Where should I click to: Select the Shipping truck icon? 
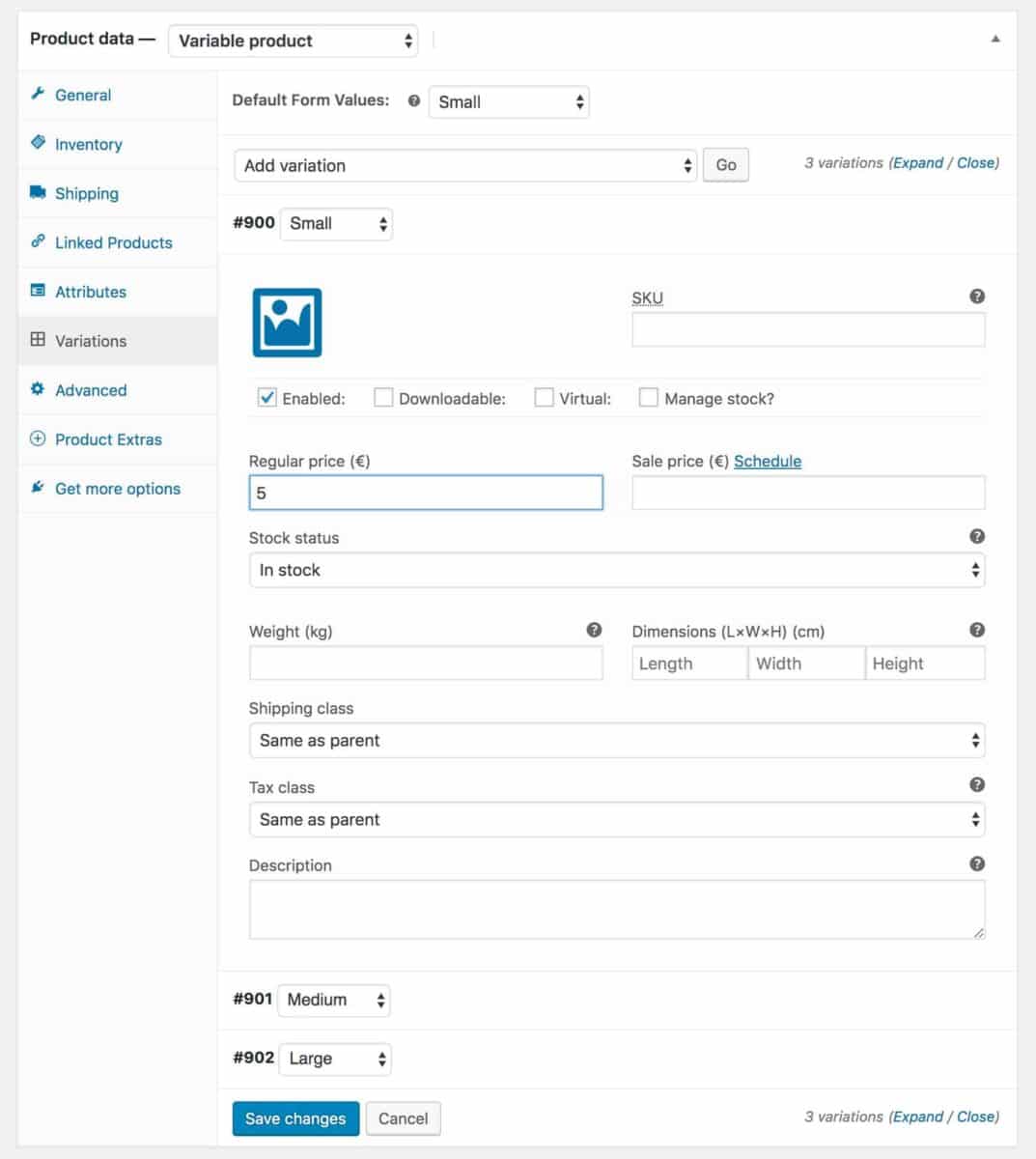tap(38, 192)
